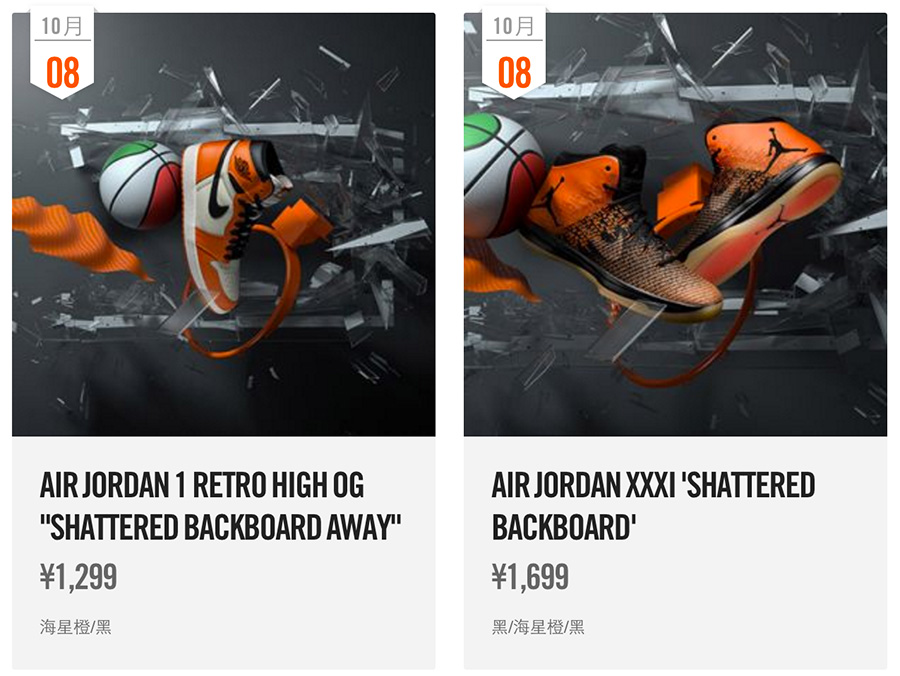Click the ¥1,699 price
The height and width of the screenshot is (676, 900).
[530, 577]
